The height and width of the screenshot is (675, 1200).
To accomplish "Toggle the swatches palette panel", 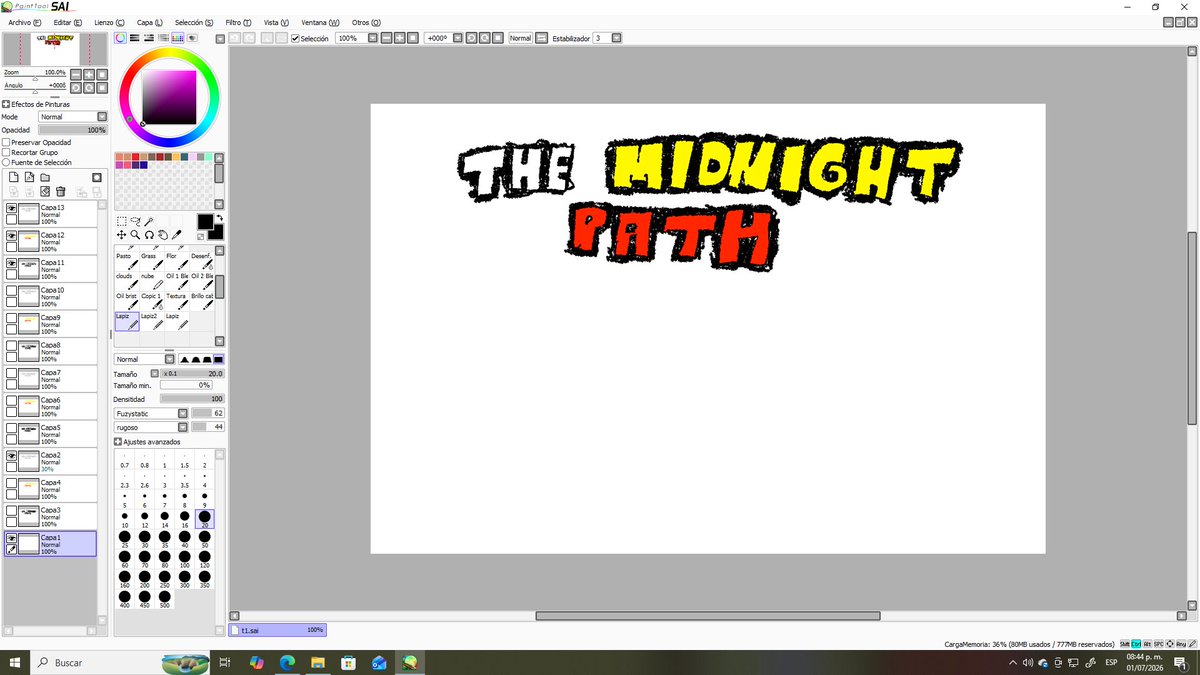I will point(178,38).
